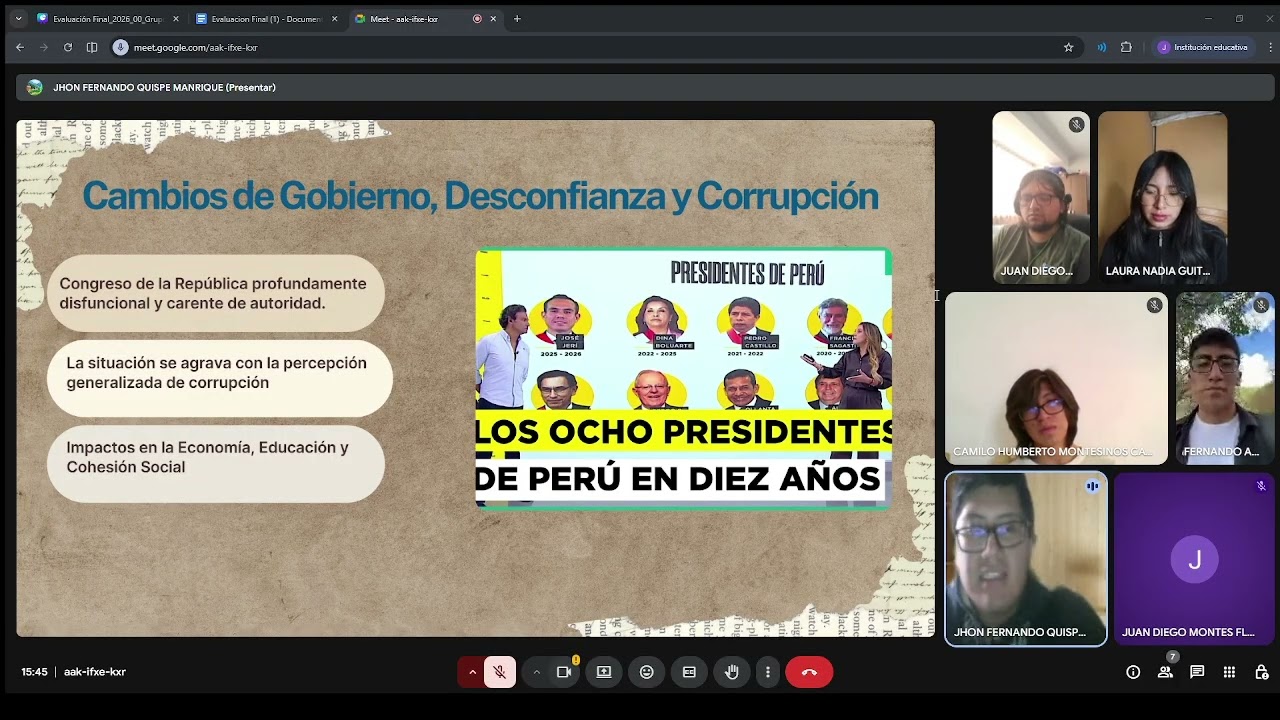The height and width of the screenshot is (720, 1280).
Task: Open the Institución educativa profile chip
Action: click(1204, 47)
